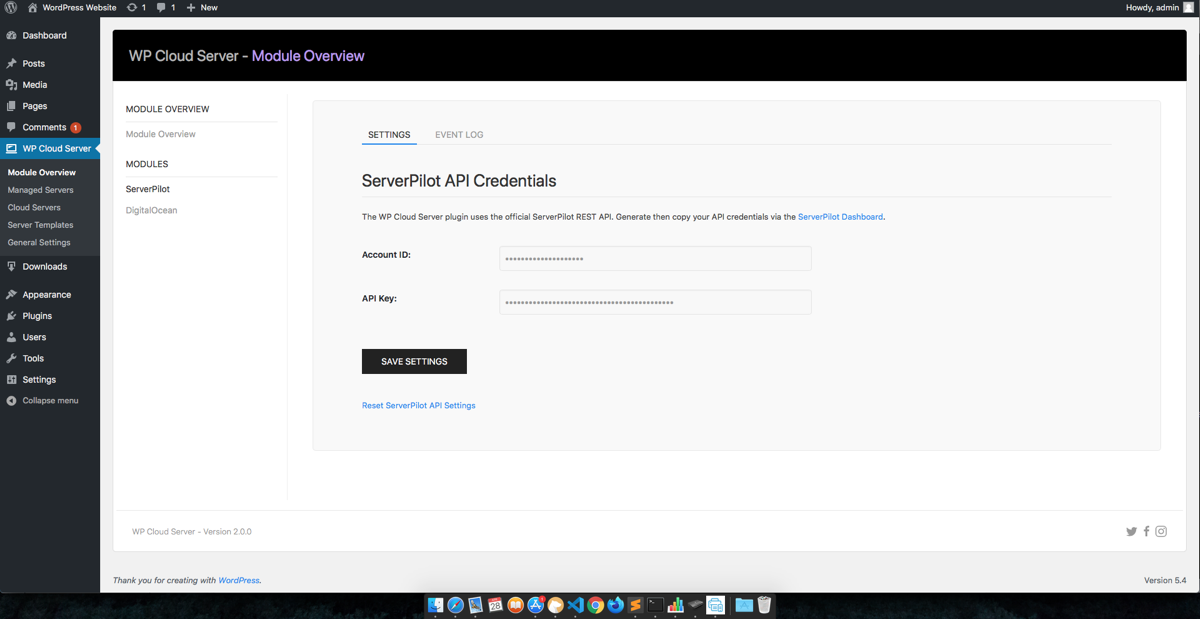The image size is (1200, 619).
Task: Click the Posts pin icon
Action: pyautogui.click(x=12, y=63)
